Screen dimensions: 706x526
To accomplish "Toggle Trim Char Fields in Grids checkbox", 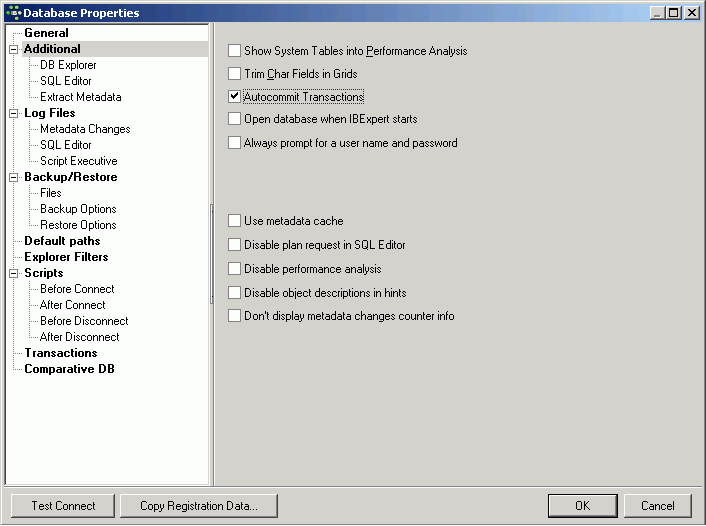I will click(x=234, y=74).
